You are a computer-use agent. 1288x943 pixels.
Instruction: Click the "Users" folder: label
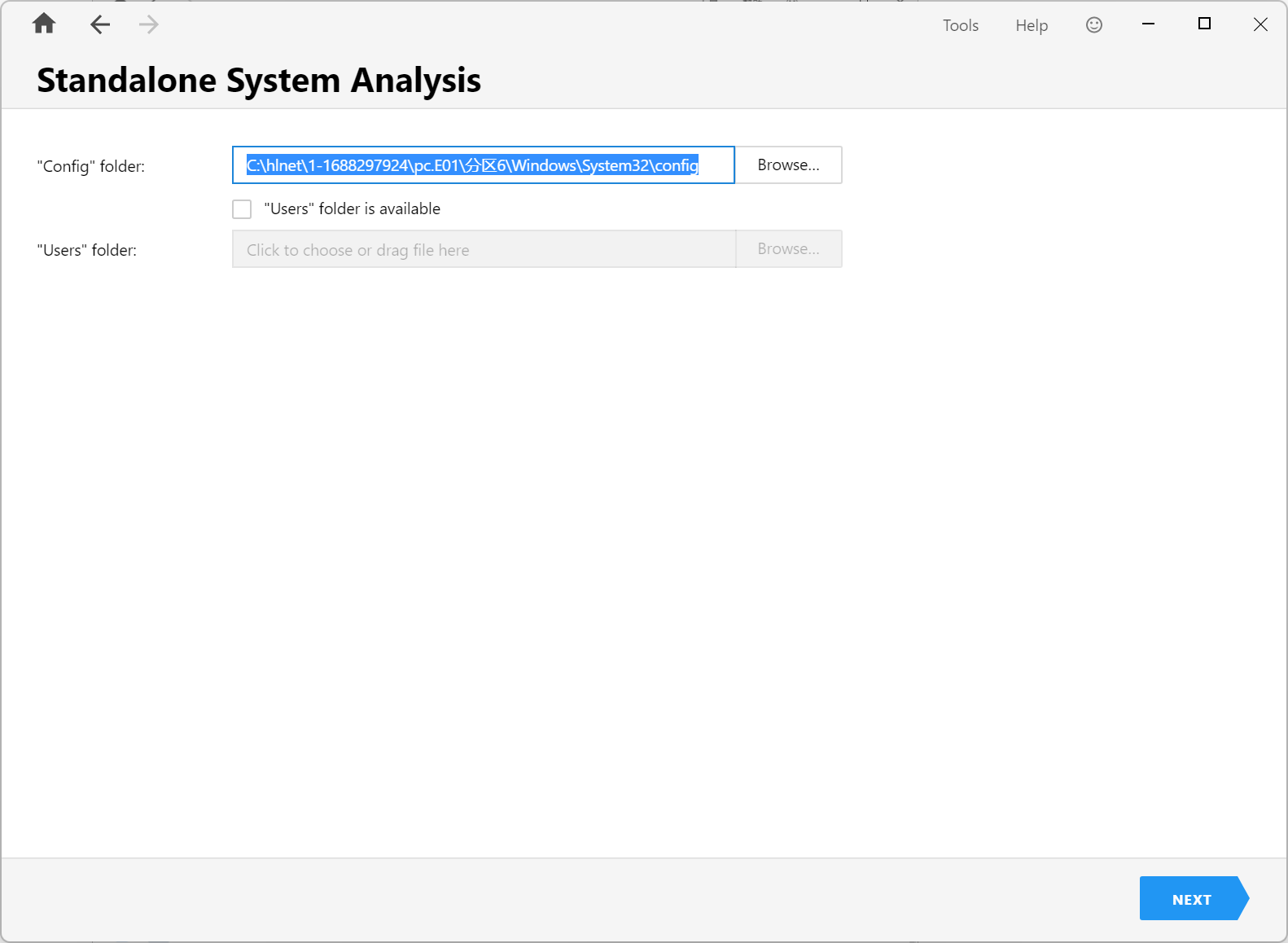[87, 250]
